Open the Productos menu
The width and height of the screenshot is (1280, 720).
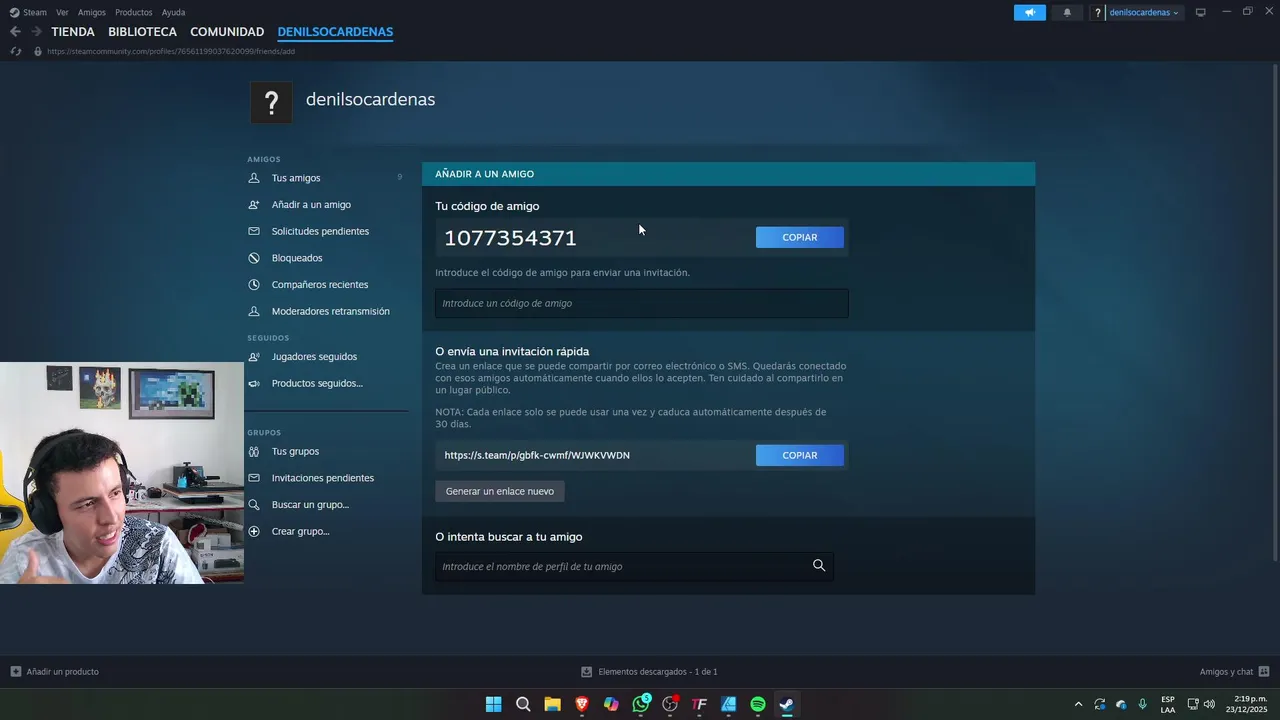click(133, 12)
